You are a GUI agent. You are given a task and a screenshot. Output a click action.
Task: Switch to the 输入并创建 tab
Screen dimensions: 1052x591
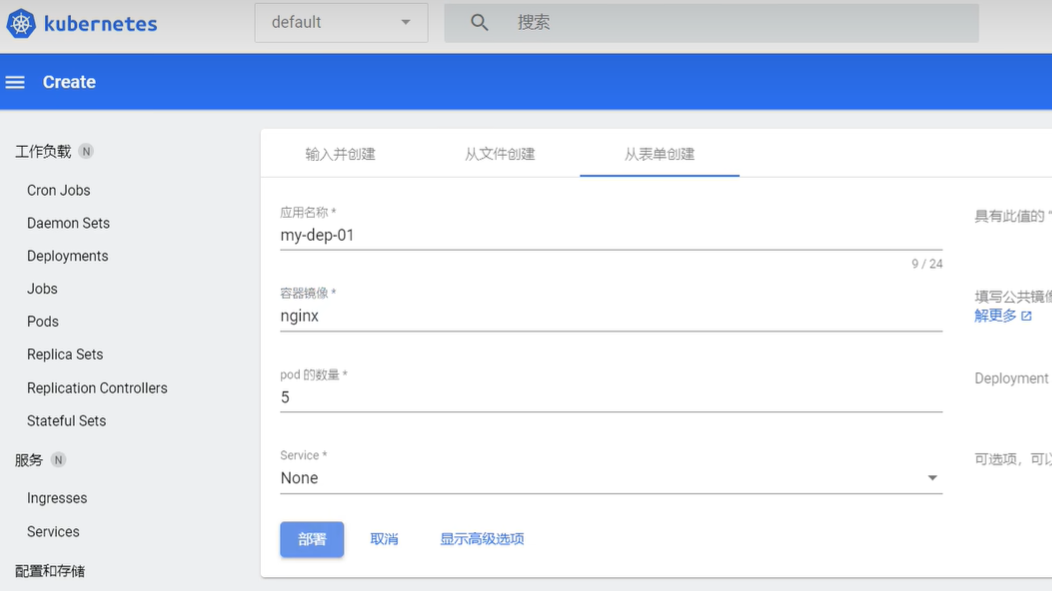pyautogui.click(x=340, y=154)
